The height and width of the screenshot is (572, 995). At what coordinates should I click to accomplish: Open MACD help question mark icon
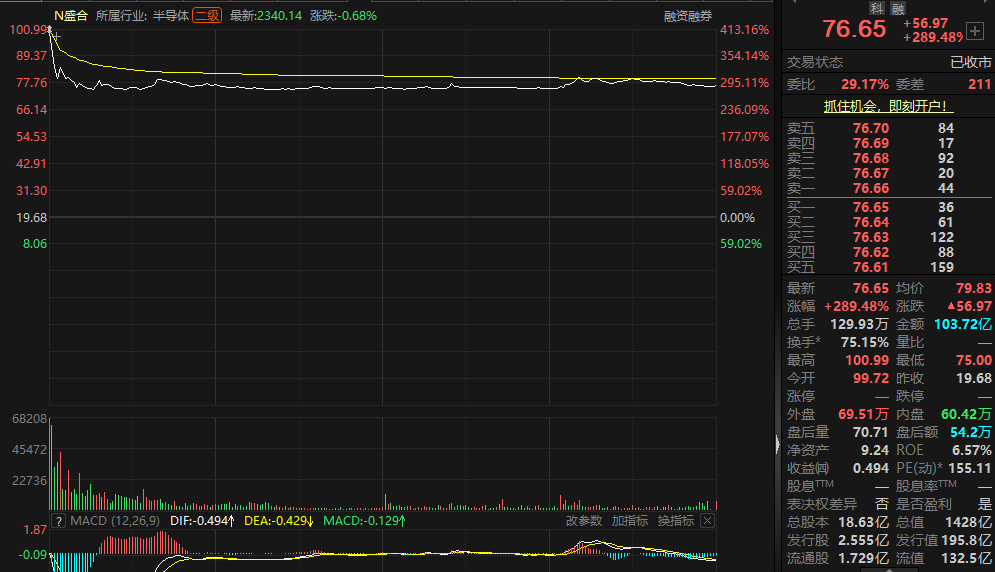[x=59, y=521]
